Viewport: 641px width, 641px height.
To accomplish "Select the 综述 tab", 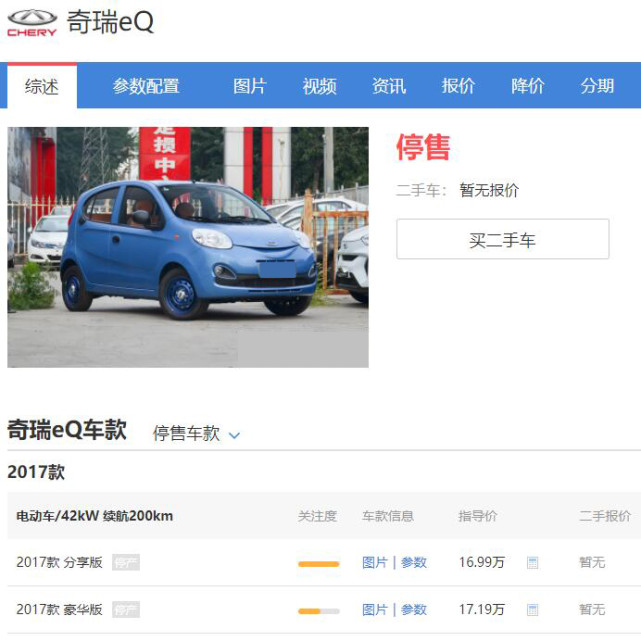I will 42,86.
